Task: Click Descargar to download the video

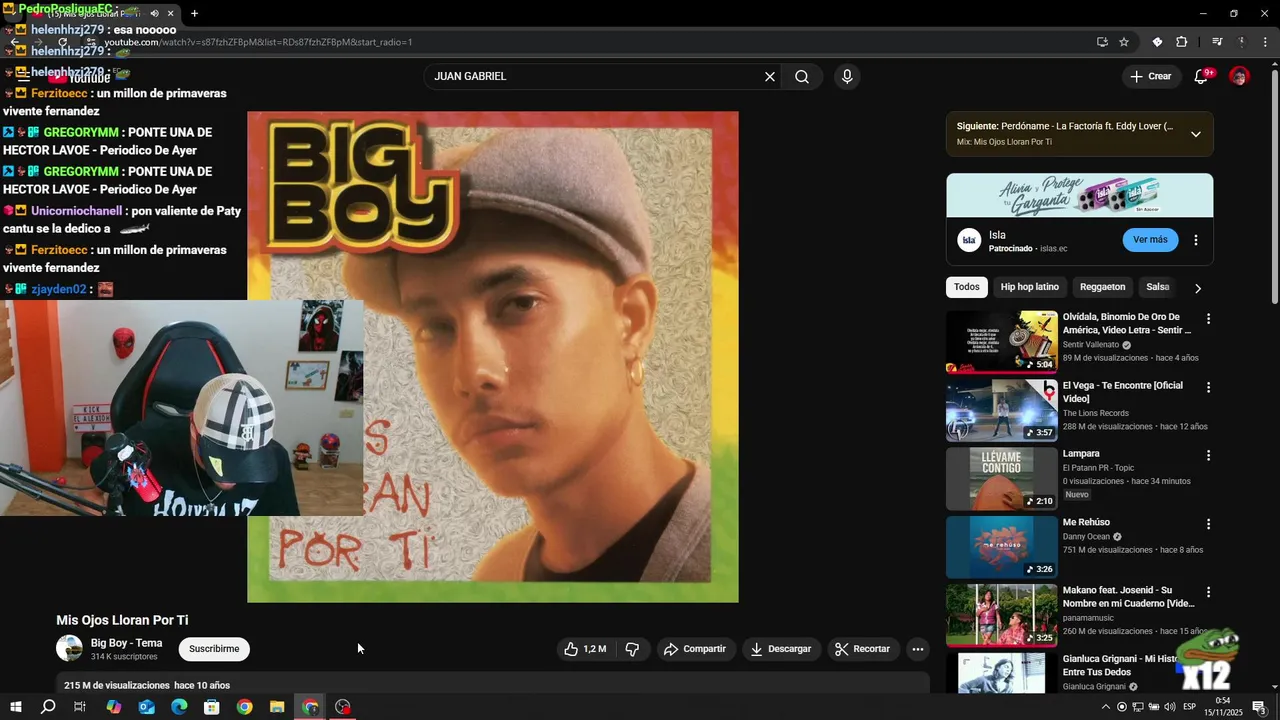Action: point(781,649)
